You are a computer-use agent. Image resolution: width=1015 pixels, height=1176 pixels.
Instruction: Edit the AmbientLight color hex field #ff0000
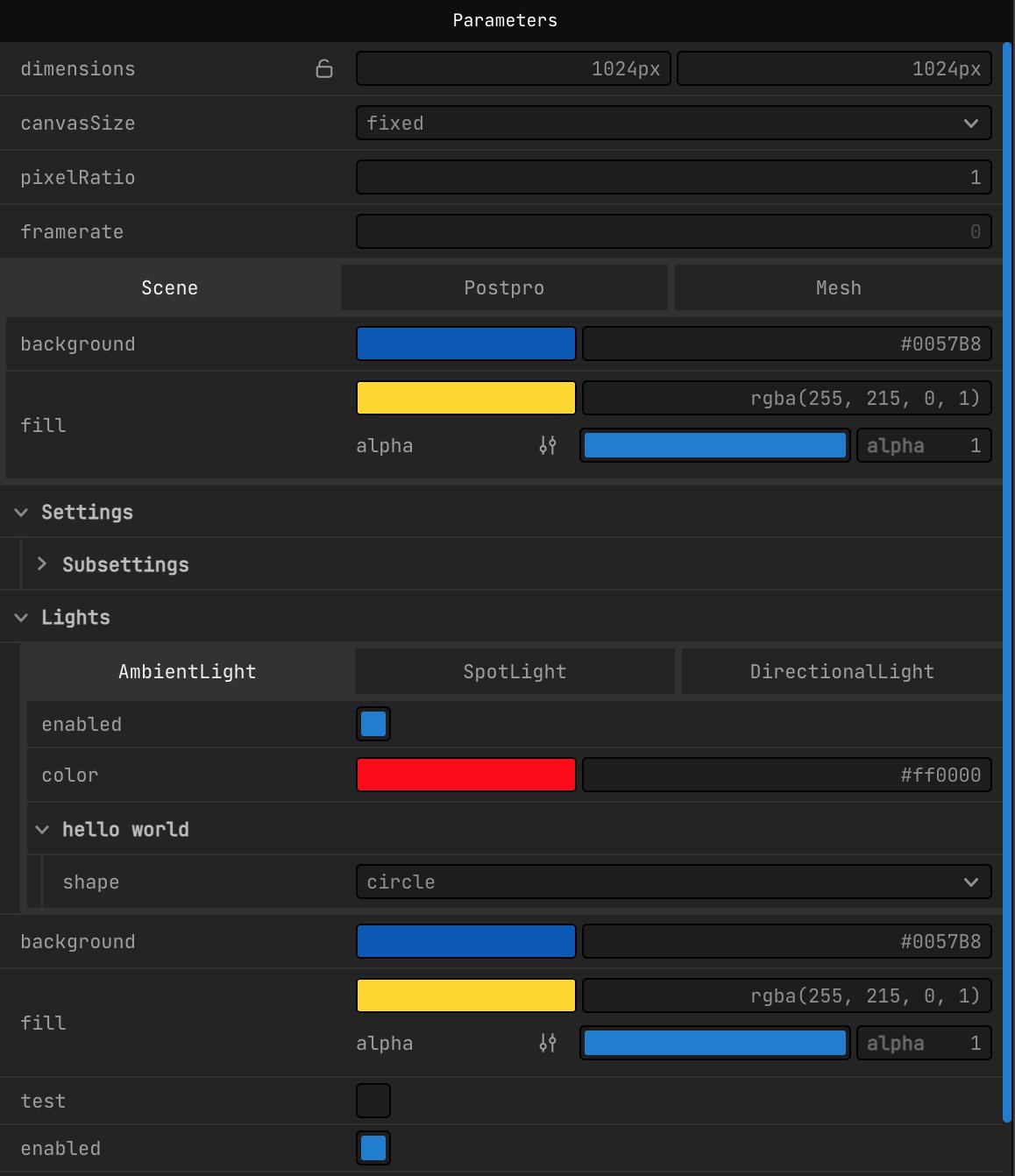click(x=787, y=775)
